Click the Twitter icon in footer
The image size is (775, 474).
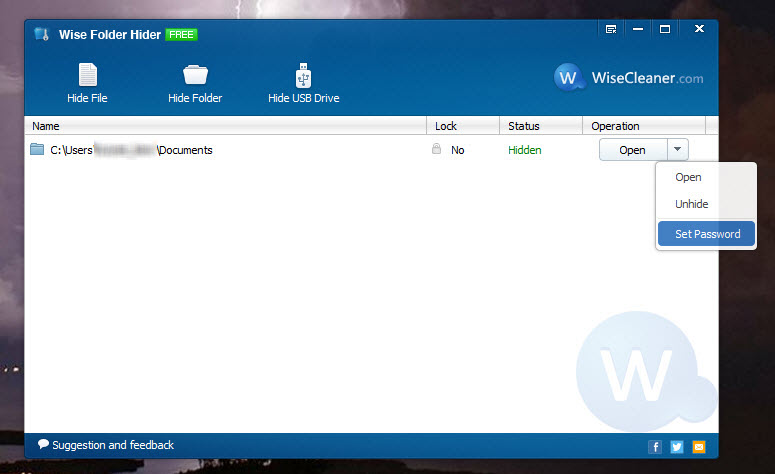(x=677, y=447)
